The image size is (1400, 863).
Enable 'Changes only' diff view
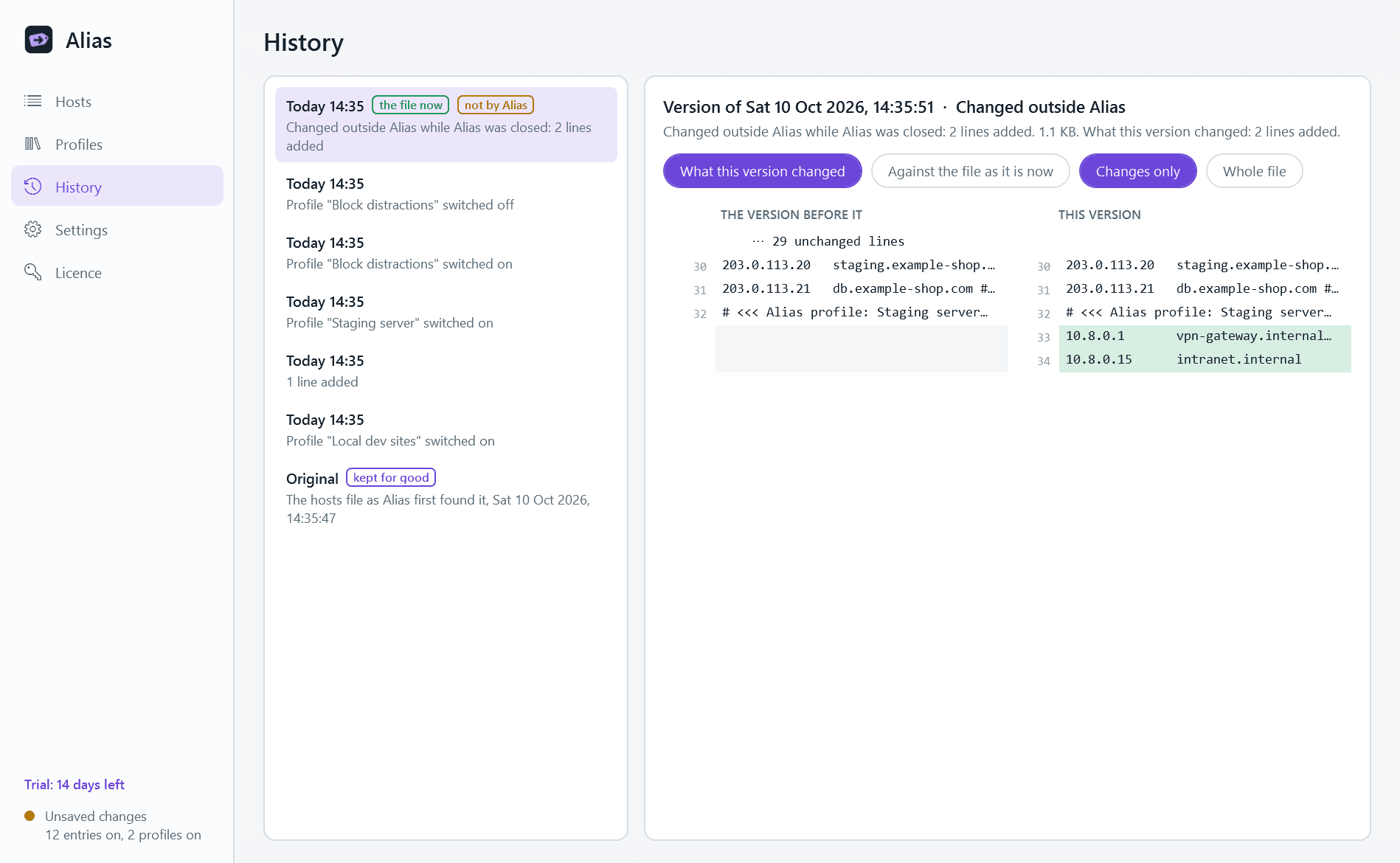(1138, 171)
